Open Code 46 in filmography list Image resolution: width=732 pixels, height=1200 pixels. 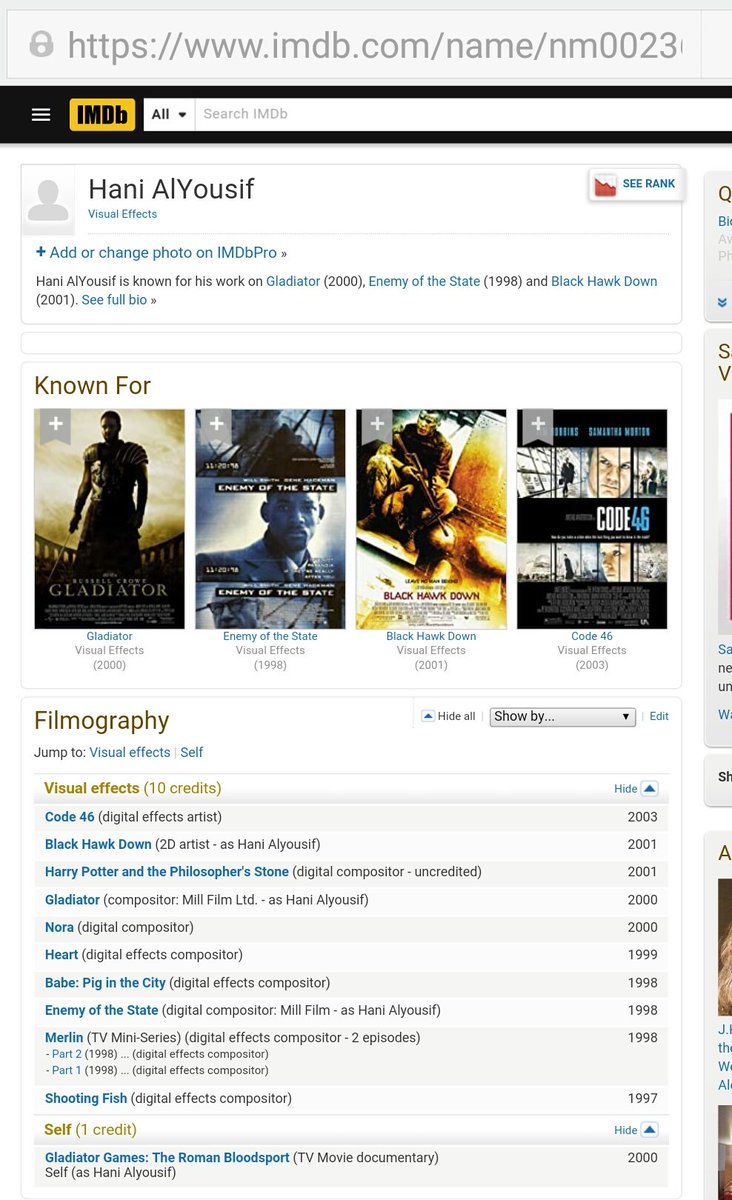70,817
